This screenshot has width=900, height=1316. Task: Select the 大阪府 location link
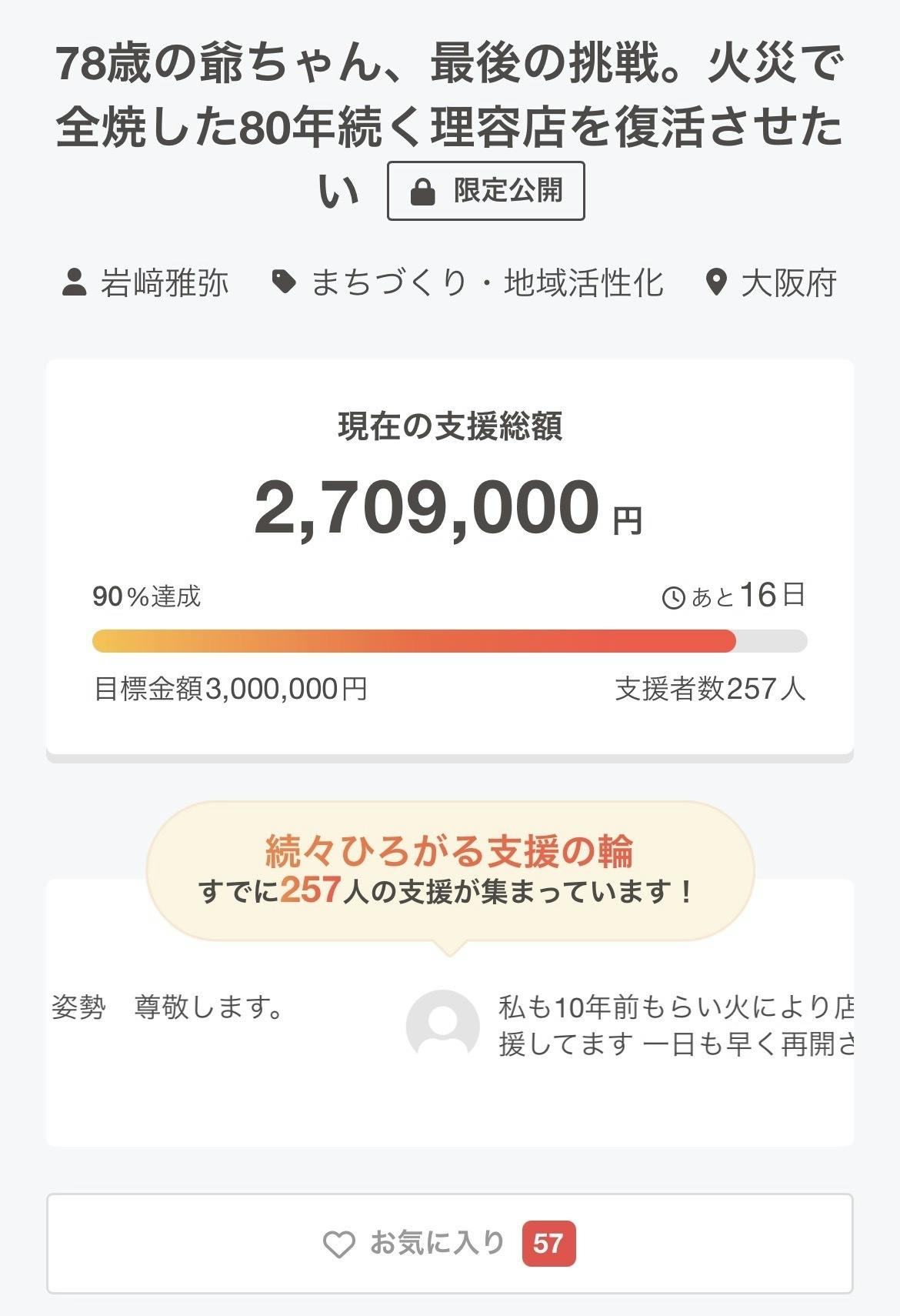[788, 283]
